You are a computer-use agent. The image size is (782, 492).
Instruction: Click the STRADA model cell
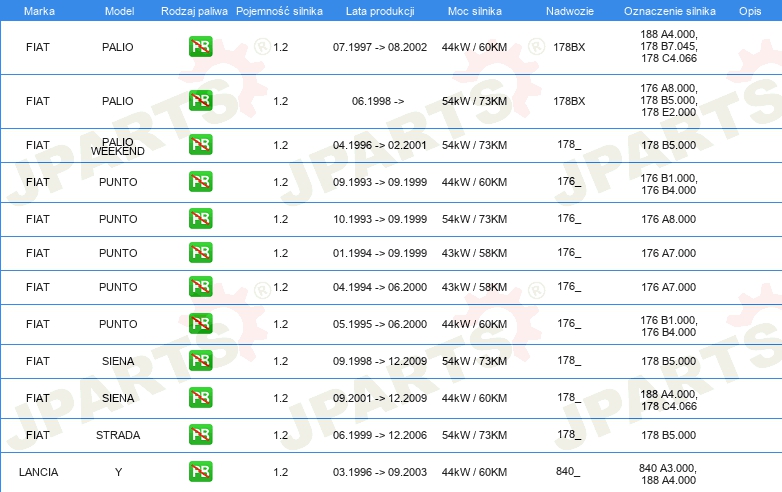pyautogui.click(x=118, y=435)
